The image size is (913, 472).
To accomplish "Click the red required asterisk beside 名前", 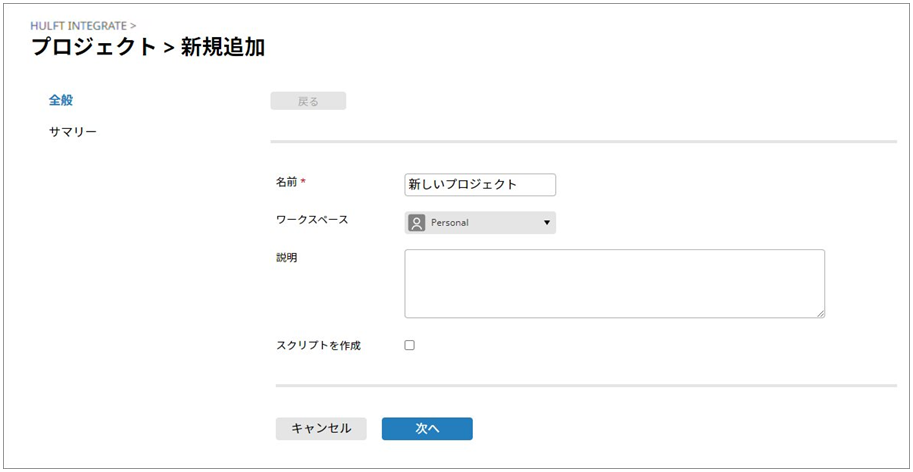I will coord(303,182).
